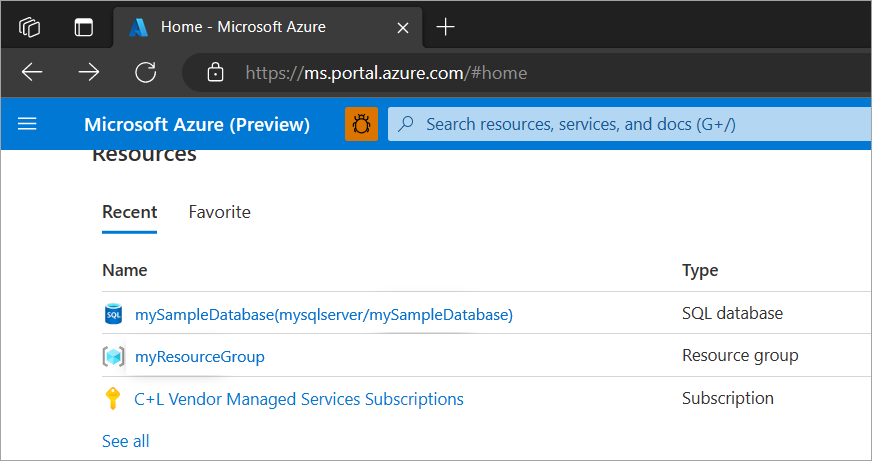872x461 pixels.
Task: Click the search magnifier icon
Action: (407, 123)
